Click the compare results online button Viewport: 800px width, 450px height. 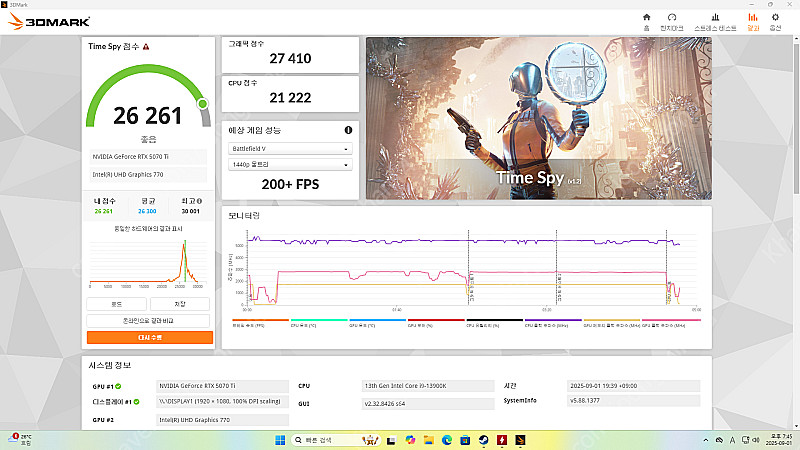point(148,320)
